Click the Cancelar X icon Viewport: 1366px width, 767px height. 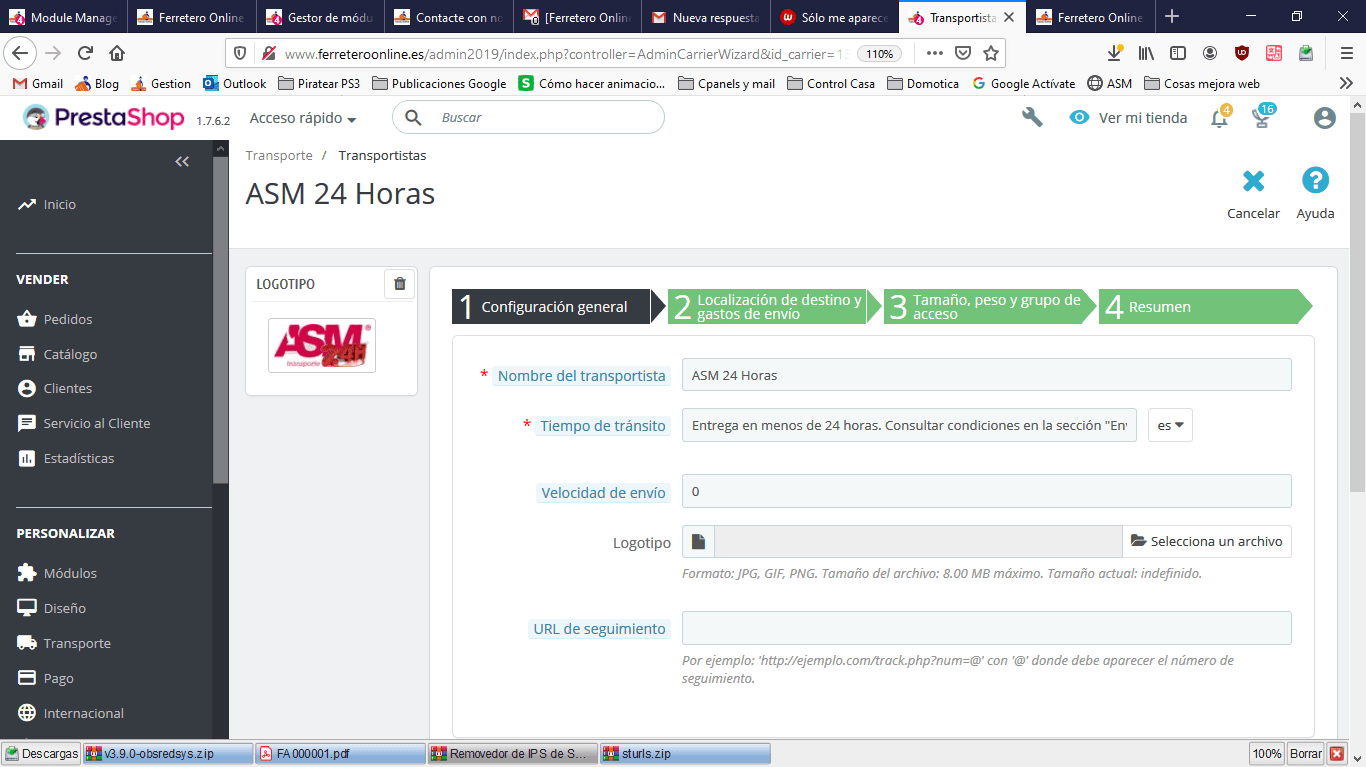(x=1253, y=181)
